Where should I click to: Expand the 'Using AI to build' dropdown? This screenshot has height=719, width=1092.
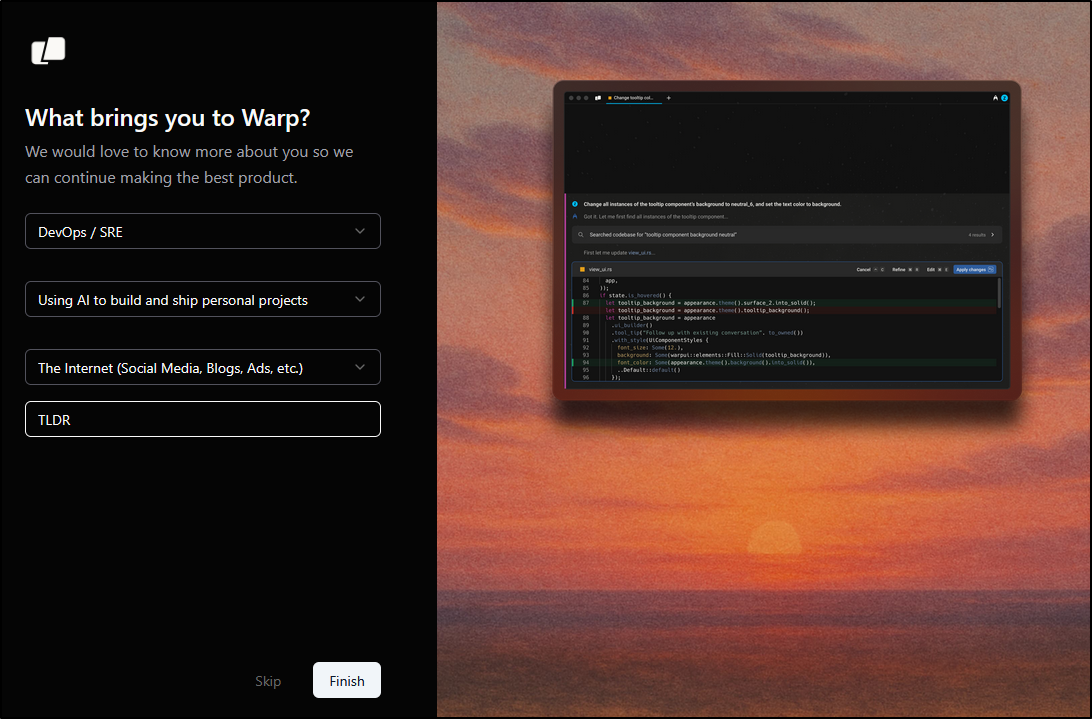pos(202,299)
